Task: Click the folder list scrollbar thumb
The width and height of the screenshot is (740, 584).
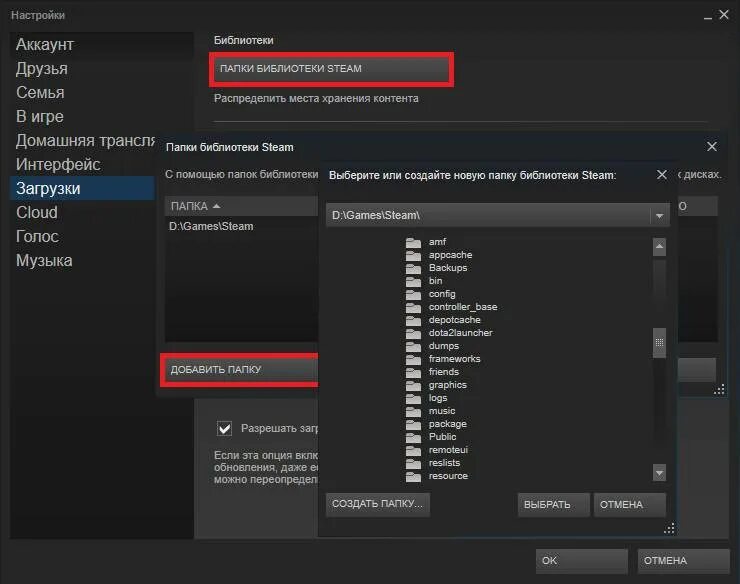Action: (x=659, y=343)
